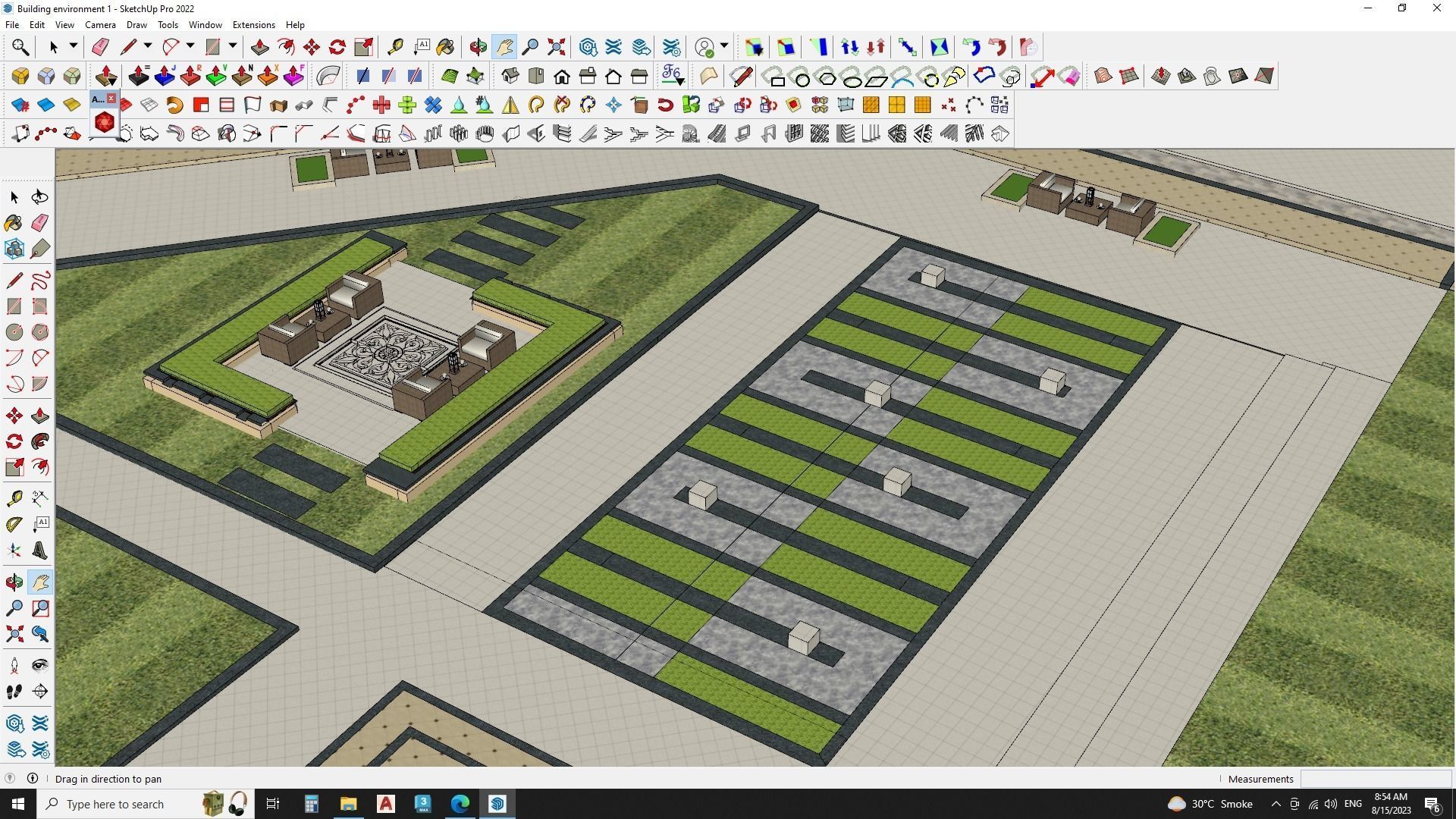1456x819 pixels.
Task: Select the Freehand tool in left toolbar
Action: click(x=40, y=280)
